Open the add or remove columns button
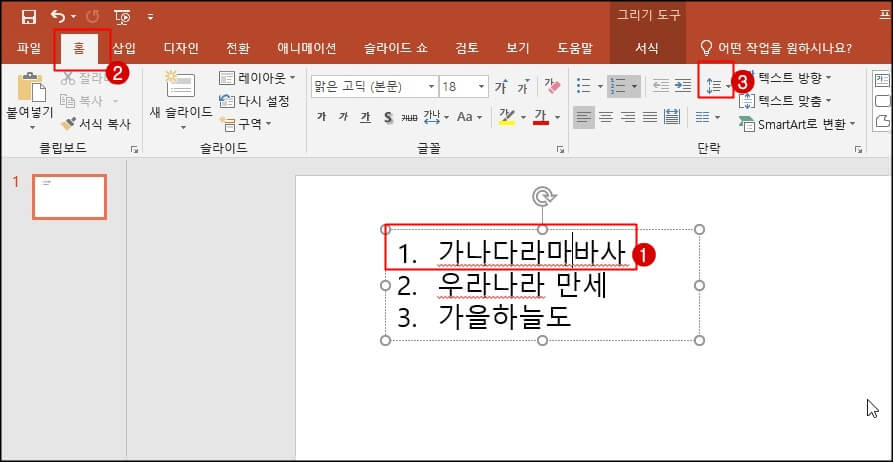The image size is (893, 462). [x=707, y=117]
